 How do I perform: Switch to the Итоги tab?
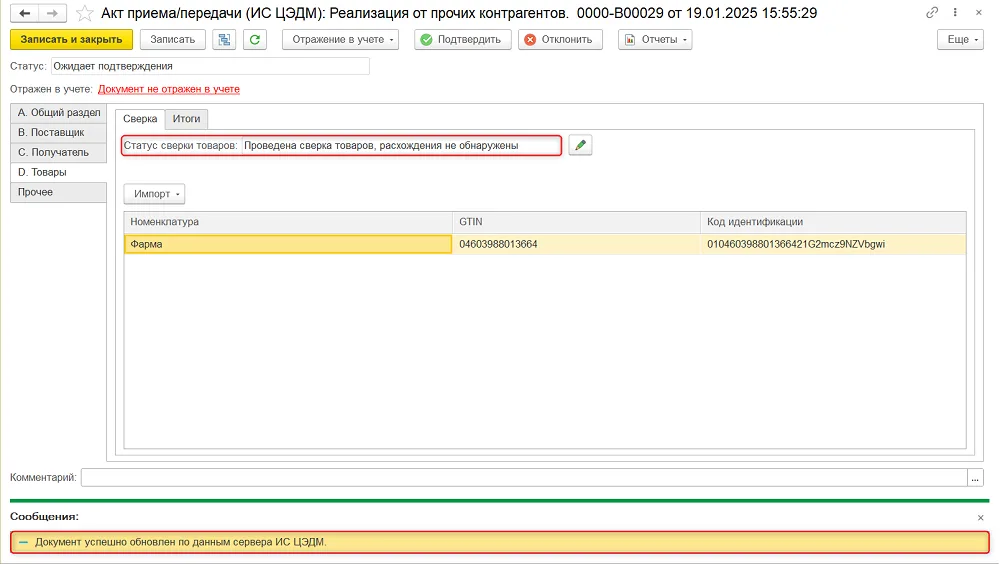pos(186,119)
